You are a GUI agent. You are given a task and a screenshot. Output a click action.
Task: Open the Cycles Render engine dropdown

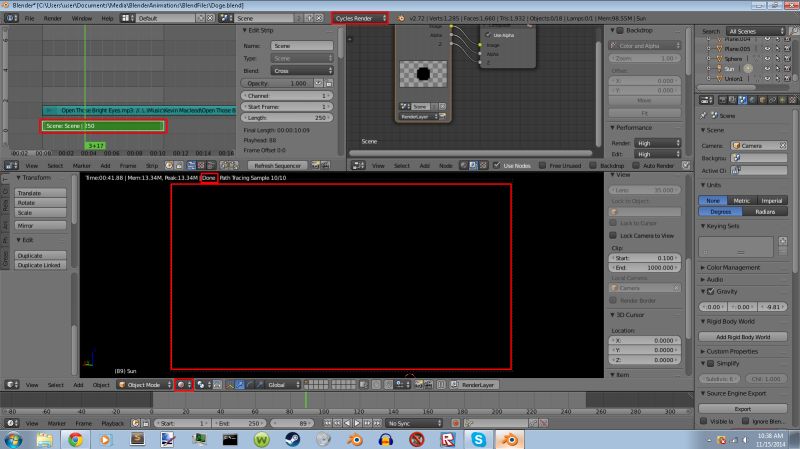click(360, 18)
